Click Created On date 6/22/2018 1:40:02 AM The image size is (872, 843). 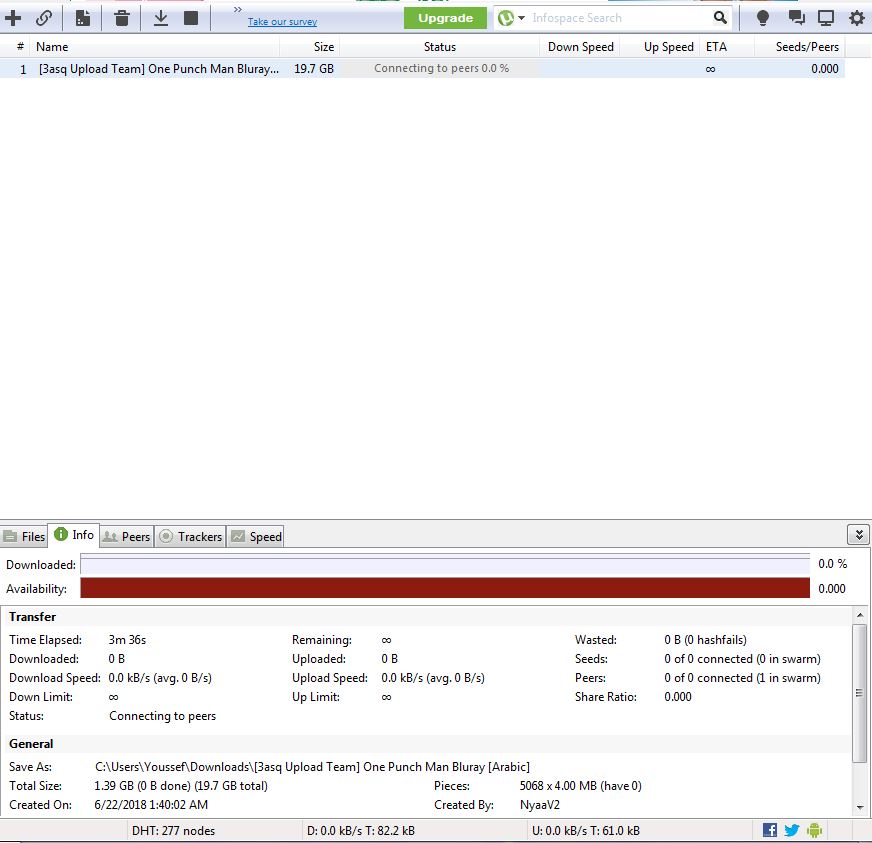(151, 805)
